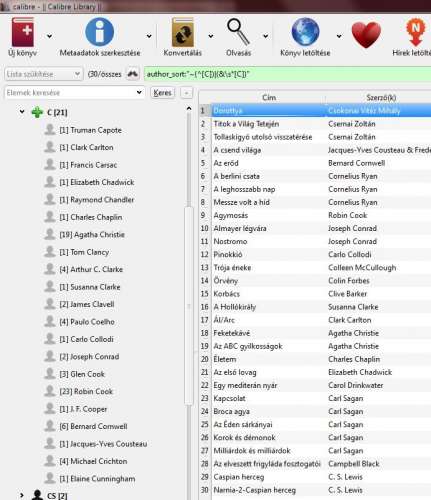Select the book Narnia-2-Caspian herceg
Viewport: 431px width, 500px height.
click(x=255, y=490)
